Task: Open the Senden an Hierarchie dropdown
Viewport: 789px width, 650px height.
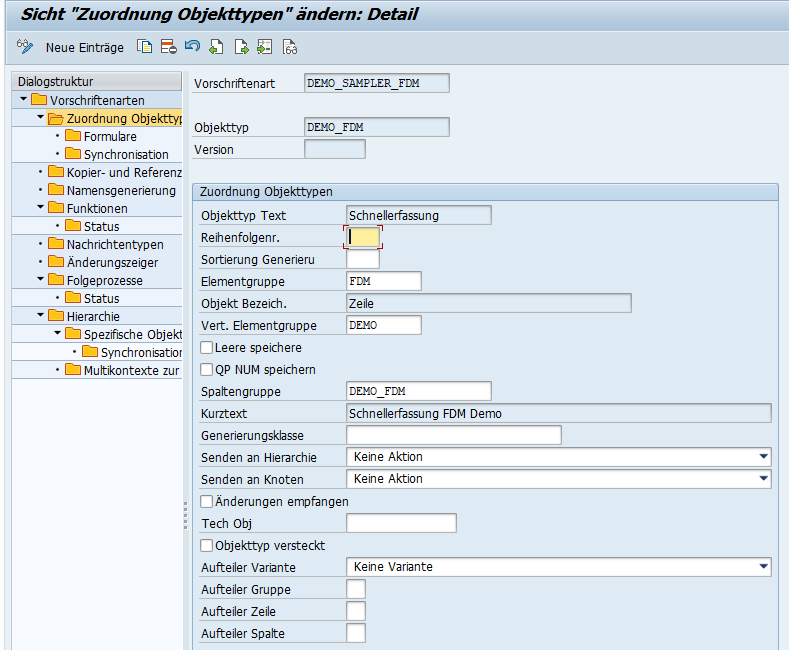Action: pos(763,457)
